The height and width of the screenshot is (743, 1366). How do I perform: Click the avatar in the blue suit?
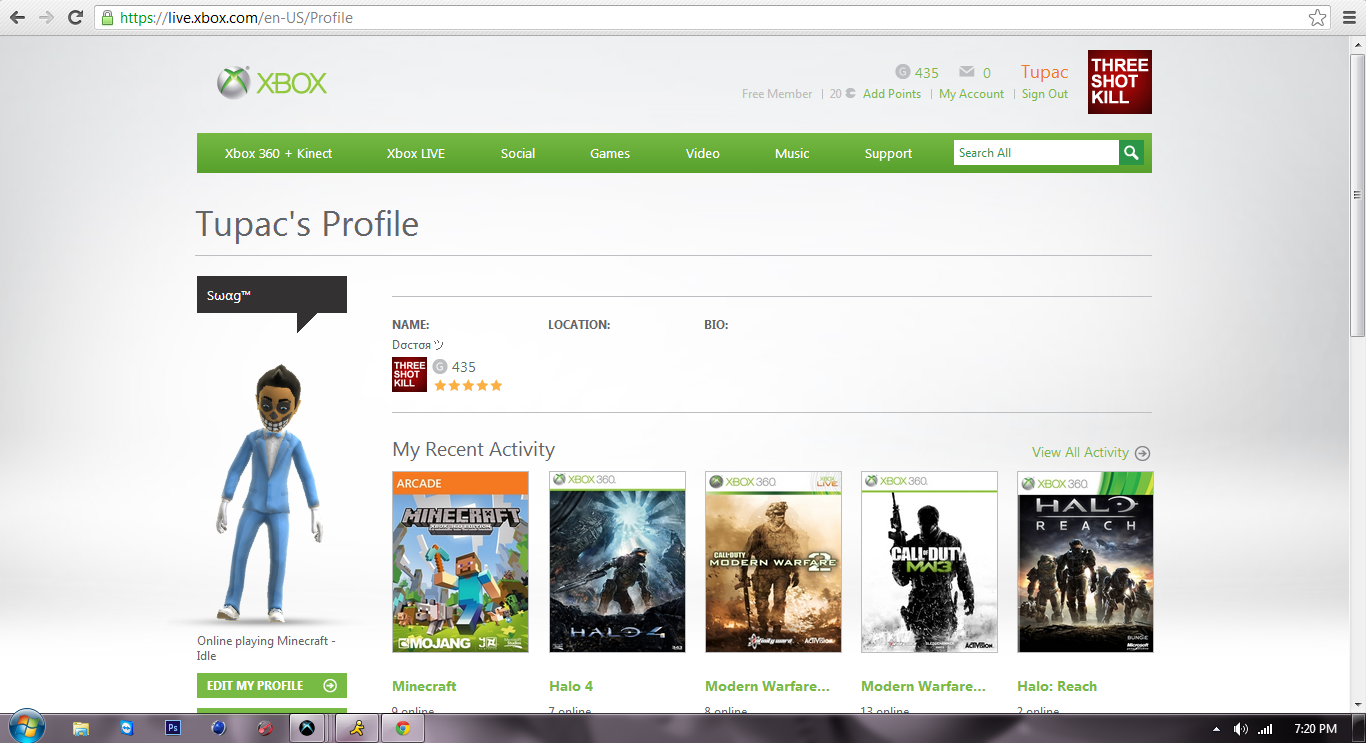click(x=270, y=493)
